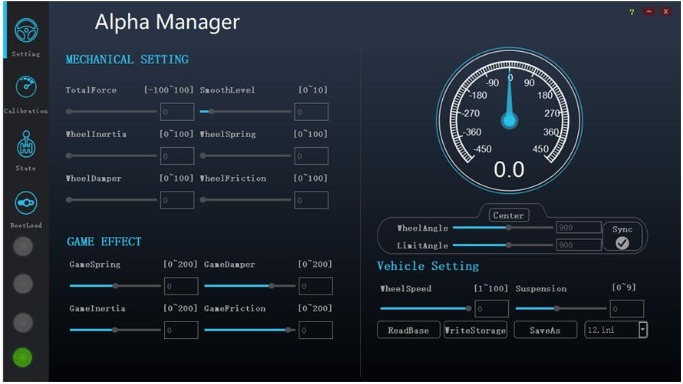Click the GameFriction value field
Screen dimensions: 683x384
click(x=316, y=330)
